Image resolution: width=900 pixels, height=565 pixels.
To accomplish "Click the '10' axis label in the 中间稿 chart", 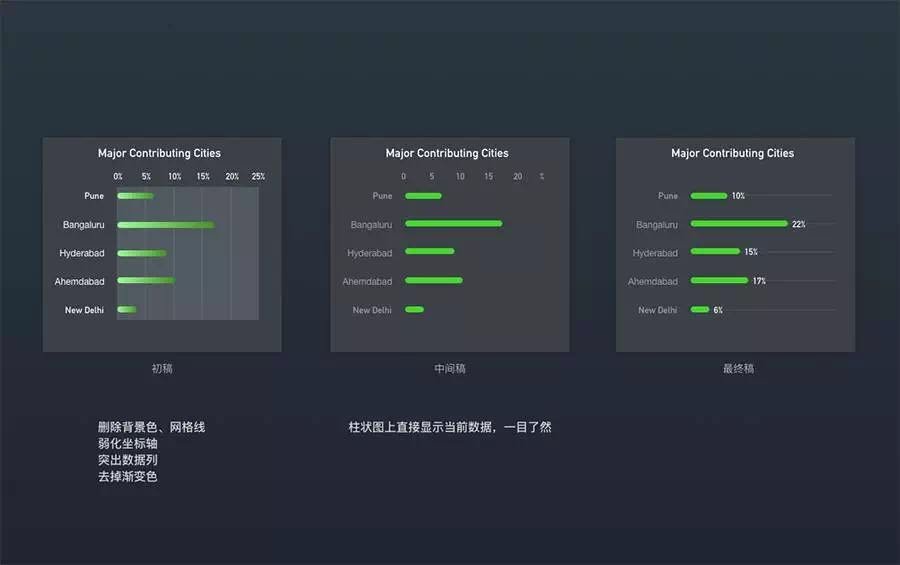I will tap(460, 176).
